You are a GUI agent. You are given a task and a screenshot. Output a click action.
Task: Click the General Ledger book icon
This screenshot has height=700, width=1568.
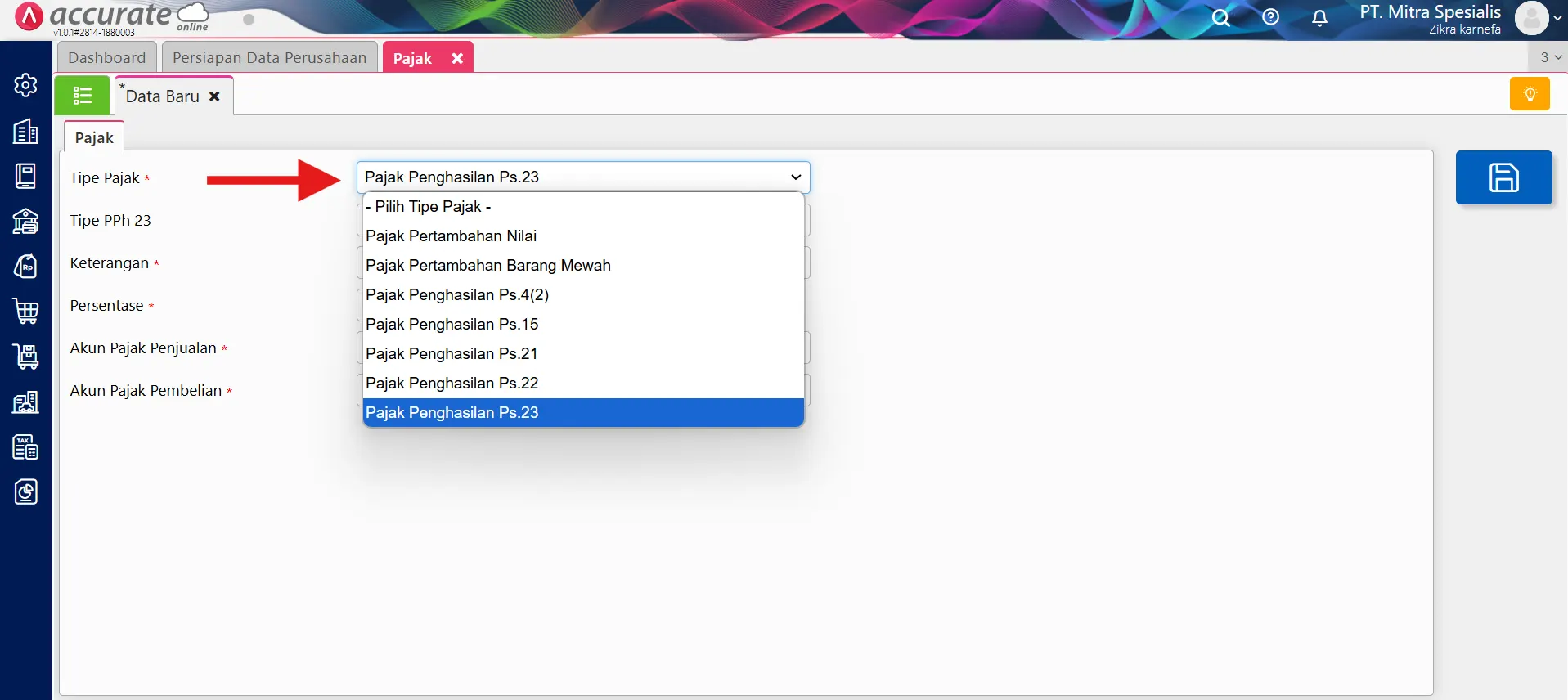click(25, 176)
